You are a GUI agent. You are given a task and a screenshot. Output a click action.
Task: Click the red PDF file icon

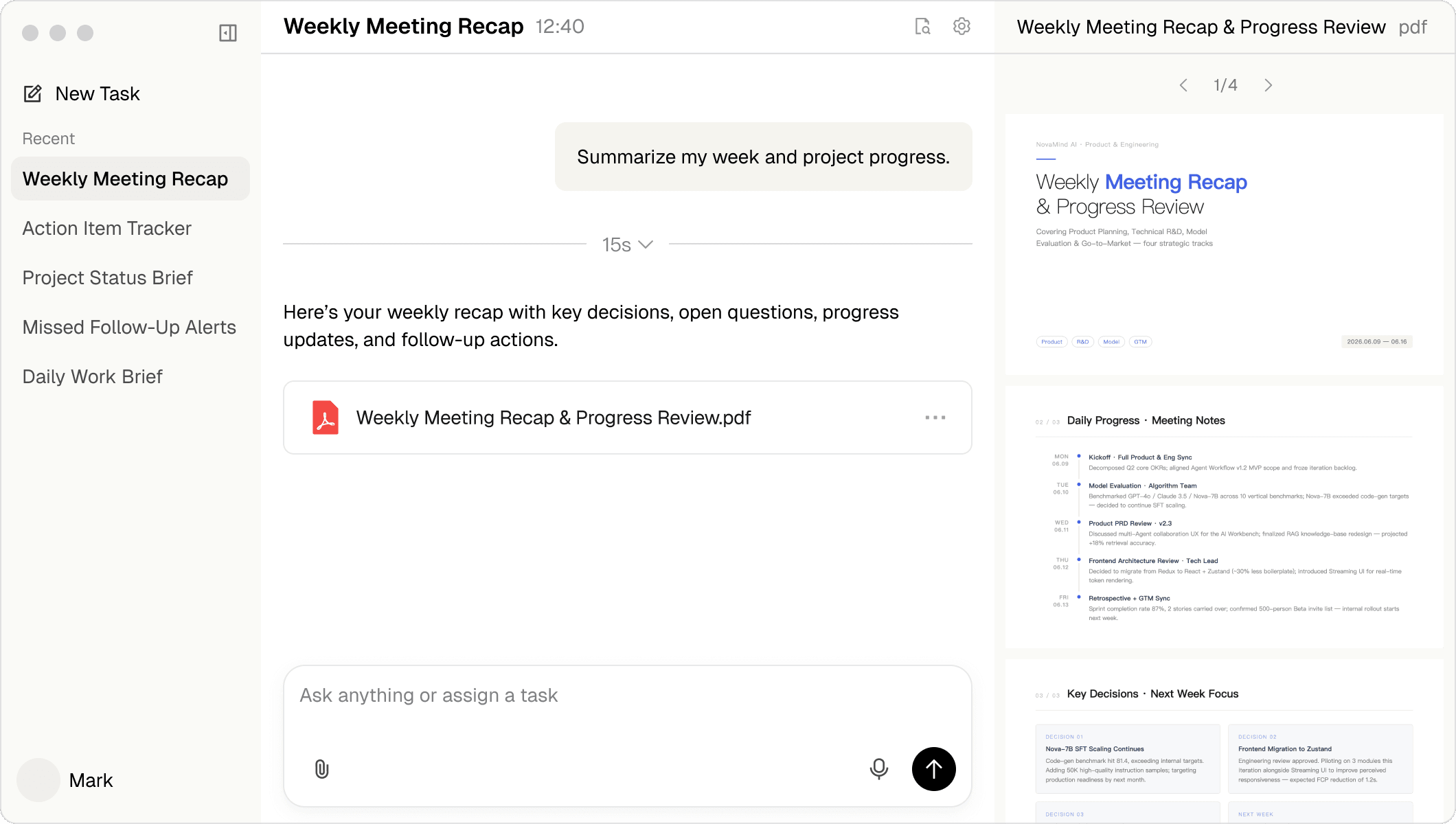tap(326, 417)
